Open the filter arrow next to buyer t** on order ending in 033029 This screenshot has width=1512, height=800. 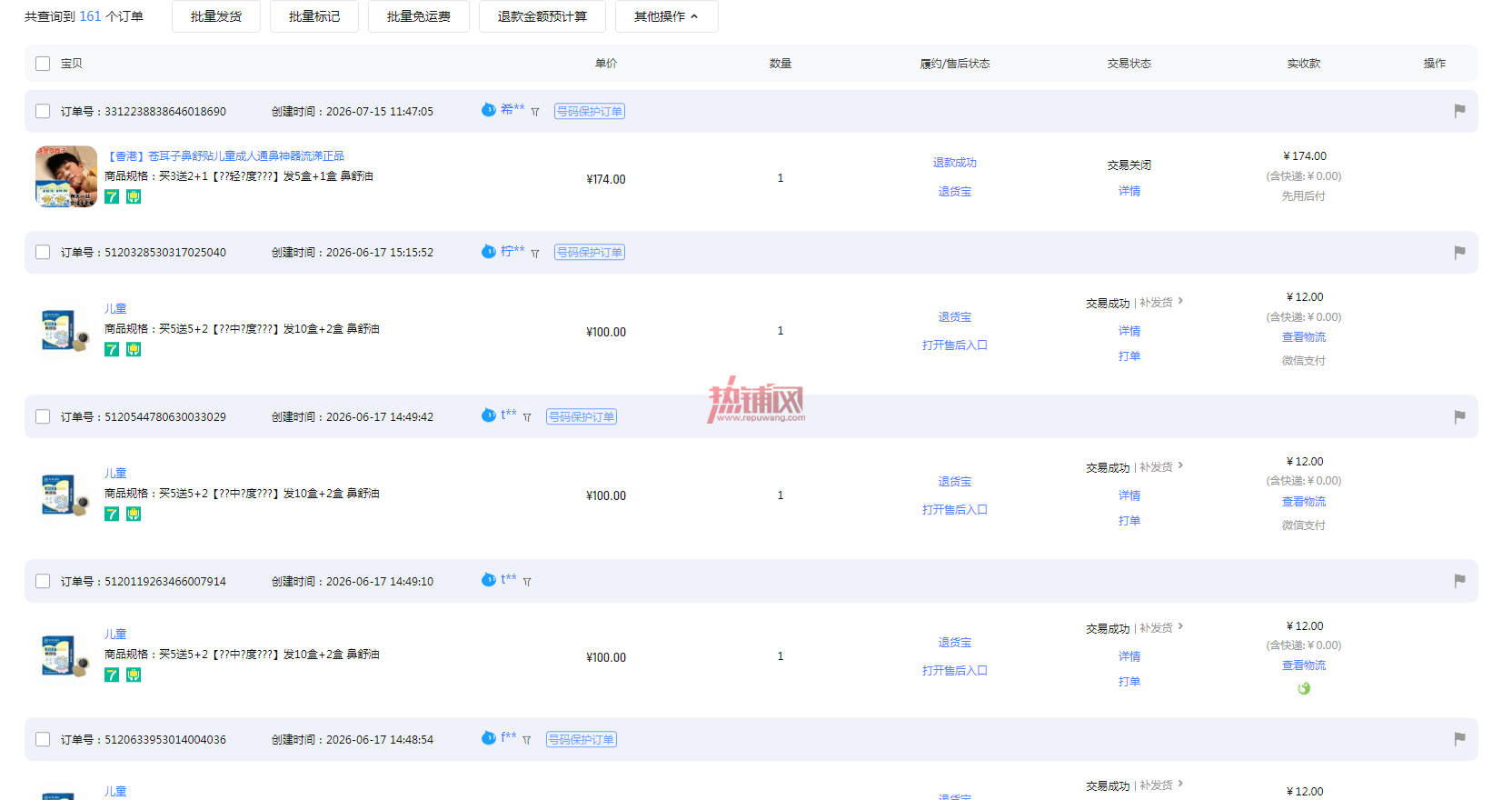point(527,417)
